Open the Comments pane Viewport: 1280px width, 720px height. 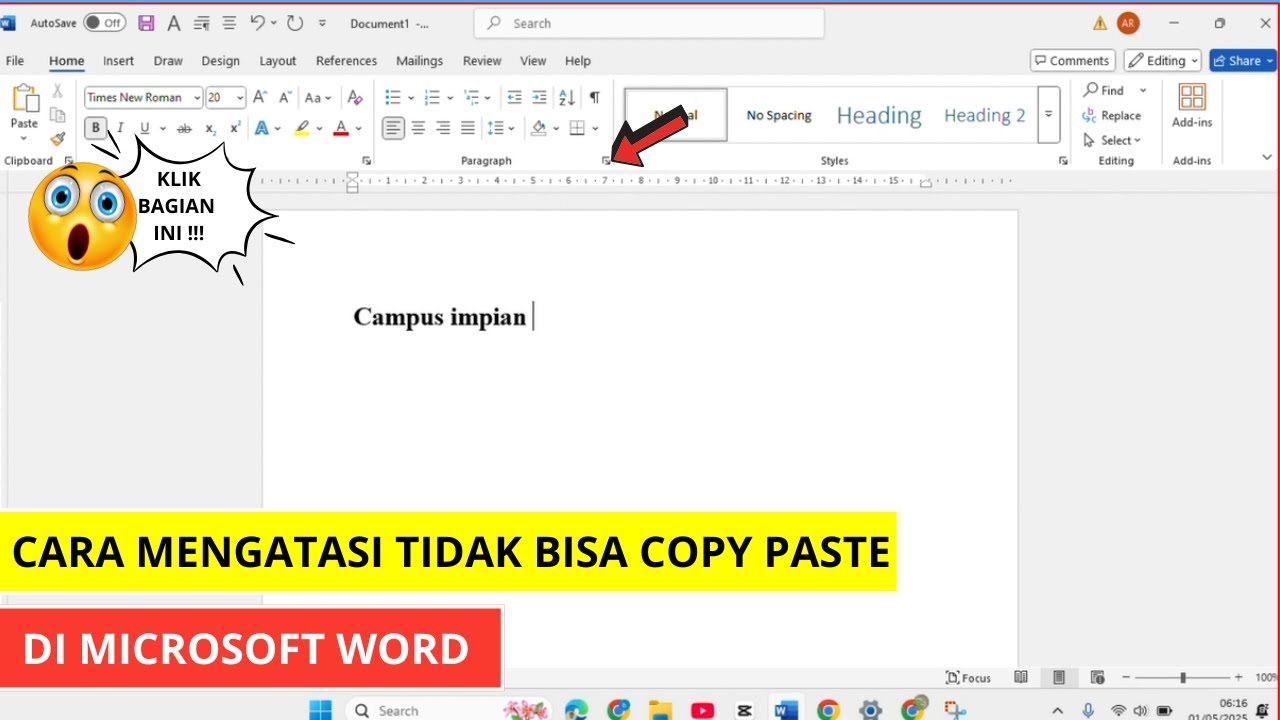(1073, 61)
